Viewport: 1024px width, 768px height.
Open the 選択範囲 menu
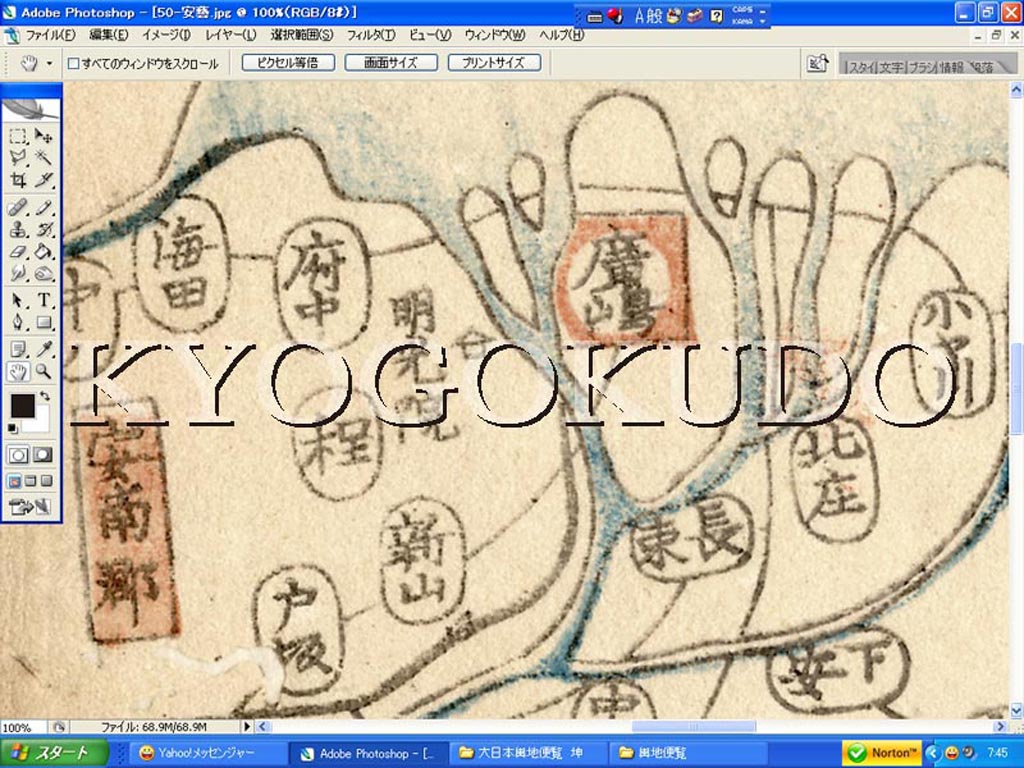(302, 35)
